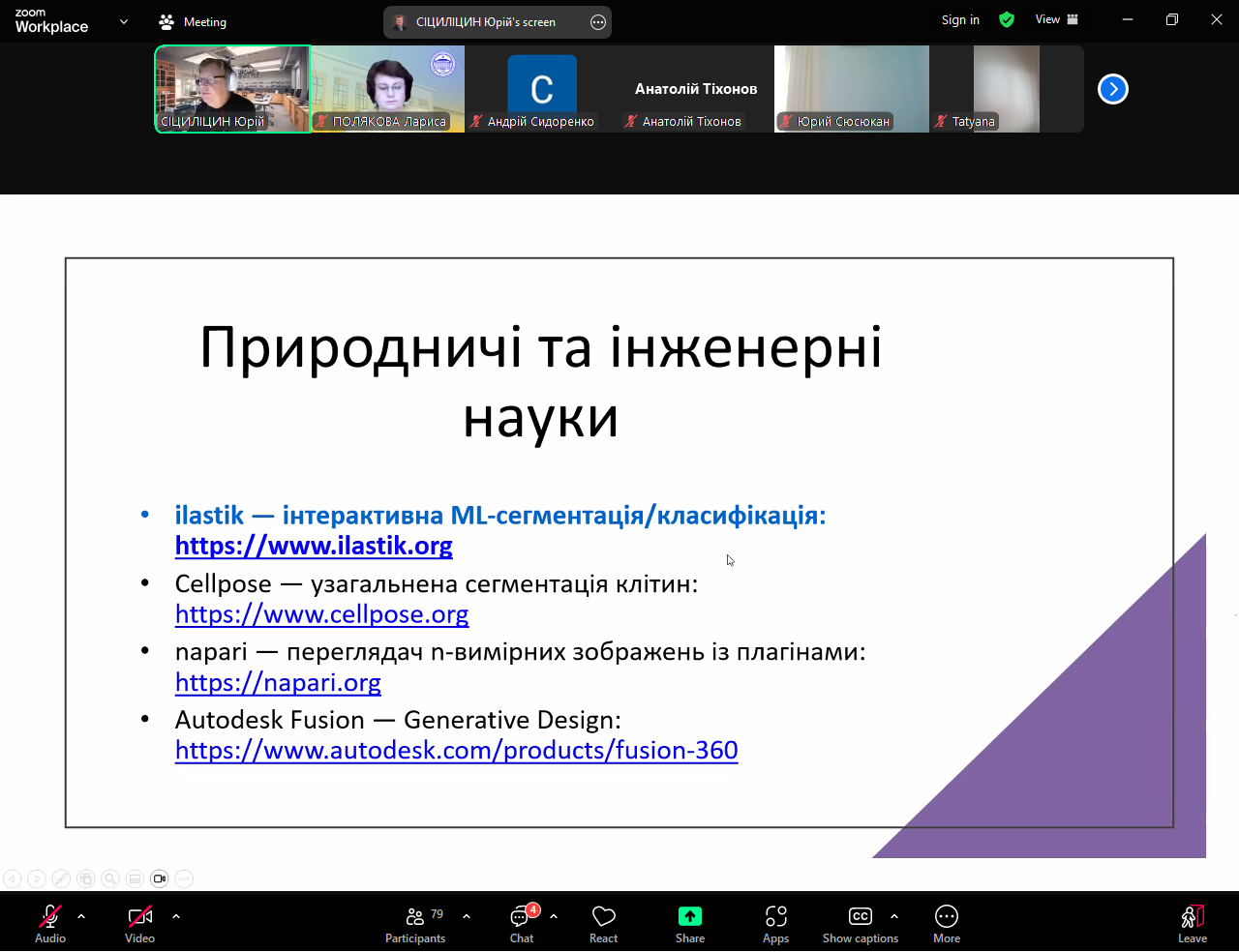
Task: Open the Zoom Workplace dropdown chevron
Action: pyautogui.click(x=124, y=21)
